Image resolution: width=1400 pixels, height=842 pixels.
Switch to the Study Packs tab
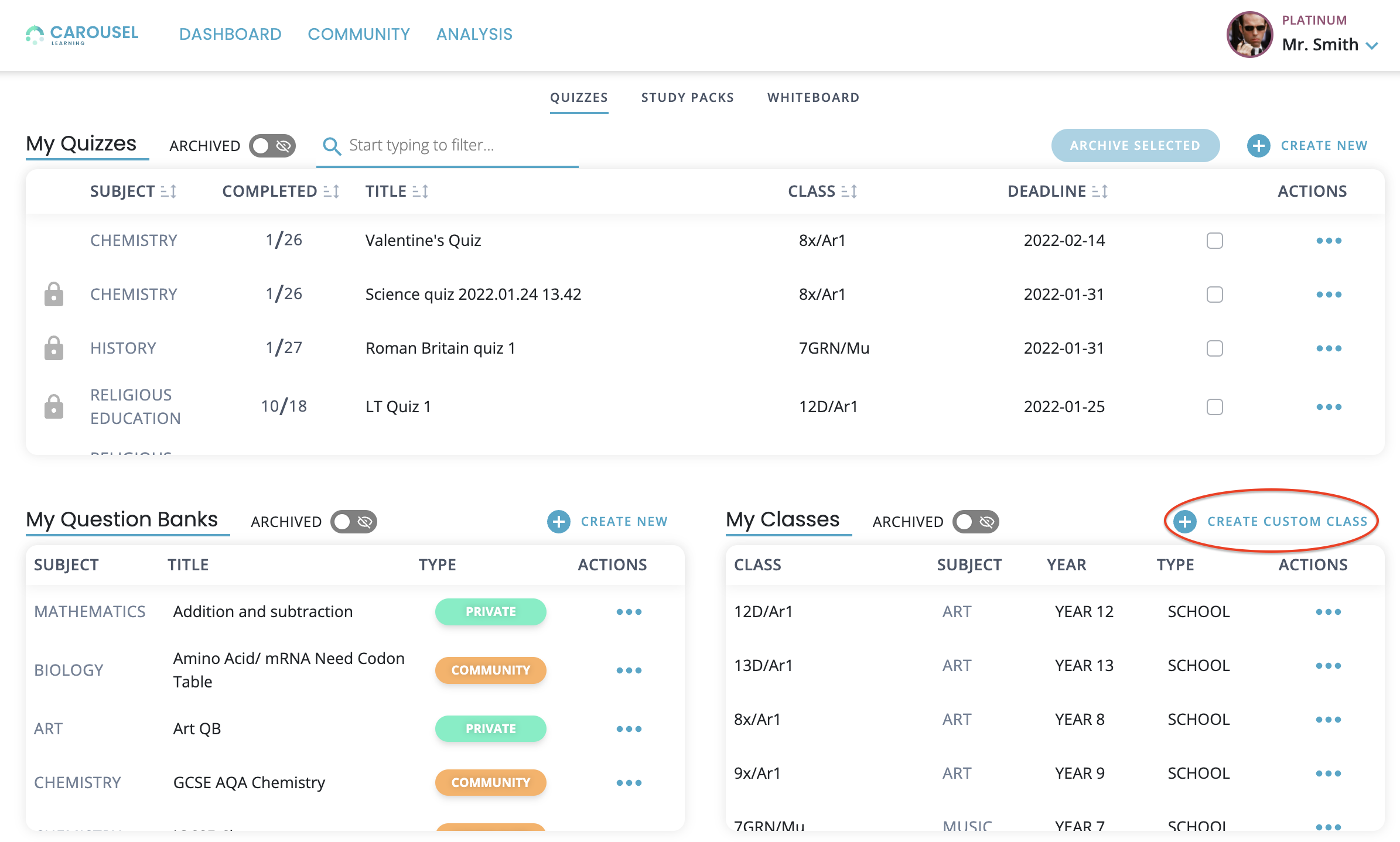pos(687,98)
